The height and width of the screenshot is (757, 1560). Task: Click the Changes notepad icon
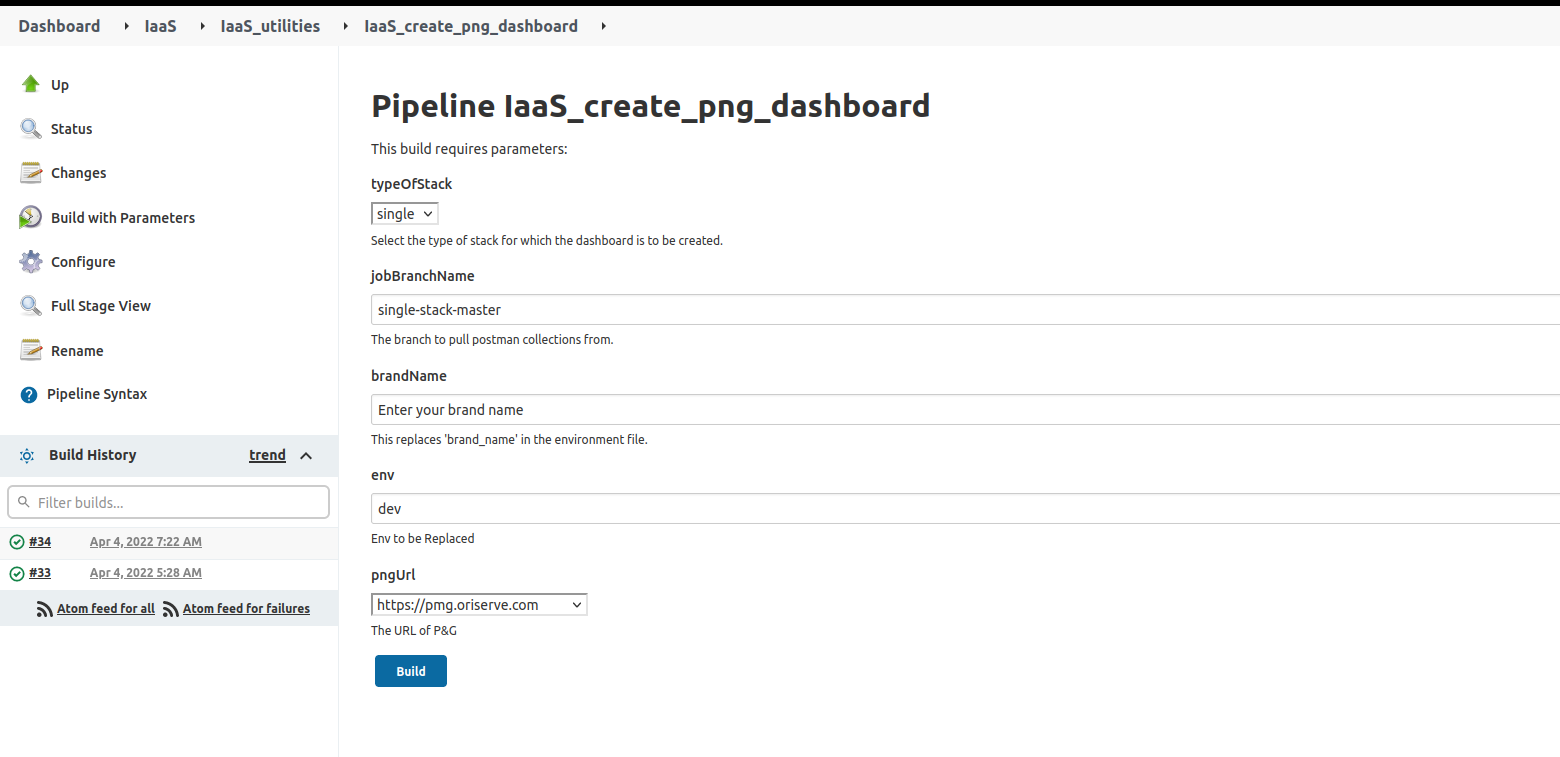click(30, 173)
